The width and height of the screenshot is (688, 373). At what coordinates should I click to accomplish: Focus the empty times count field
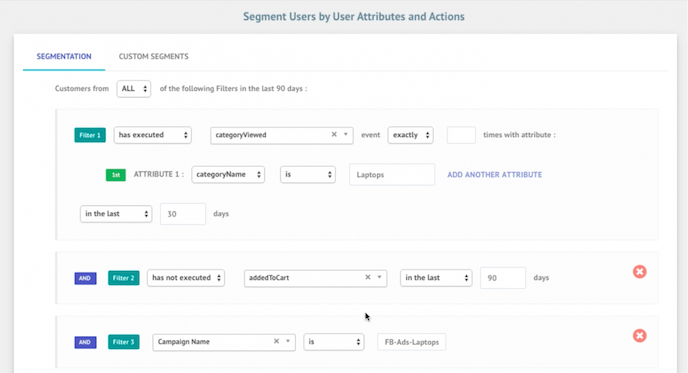click(461, 135)
